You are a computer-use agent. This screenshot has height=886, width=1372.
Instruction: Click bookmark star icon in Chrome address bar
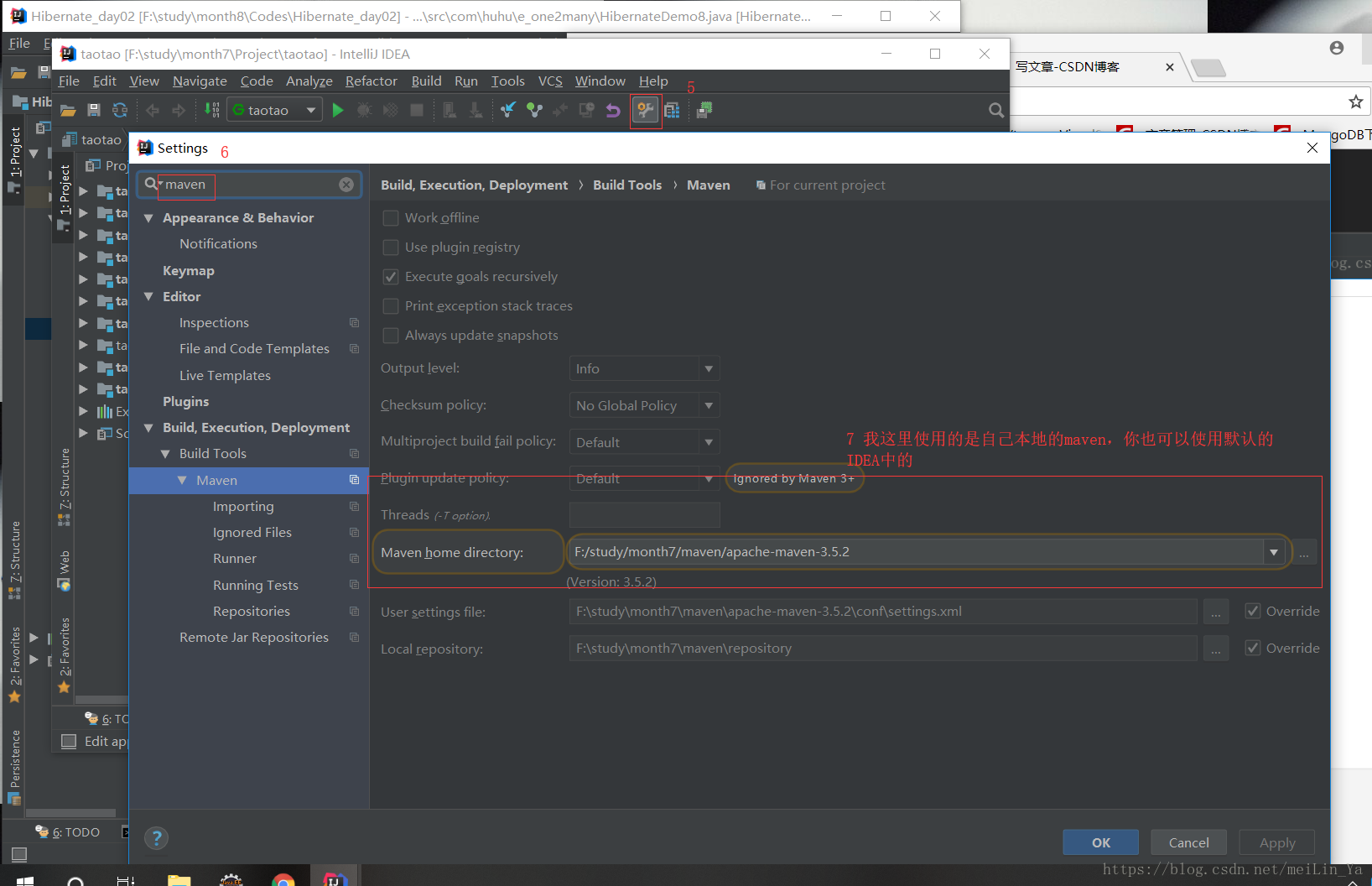pos(1355,102)
